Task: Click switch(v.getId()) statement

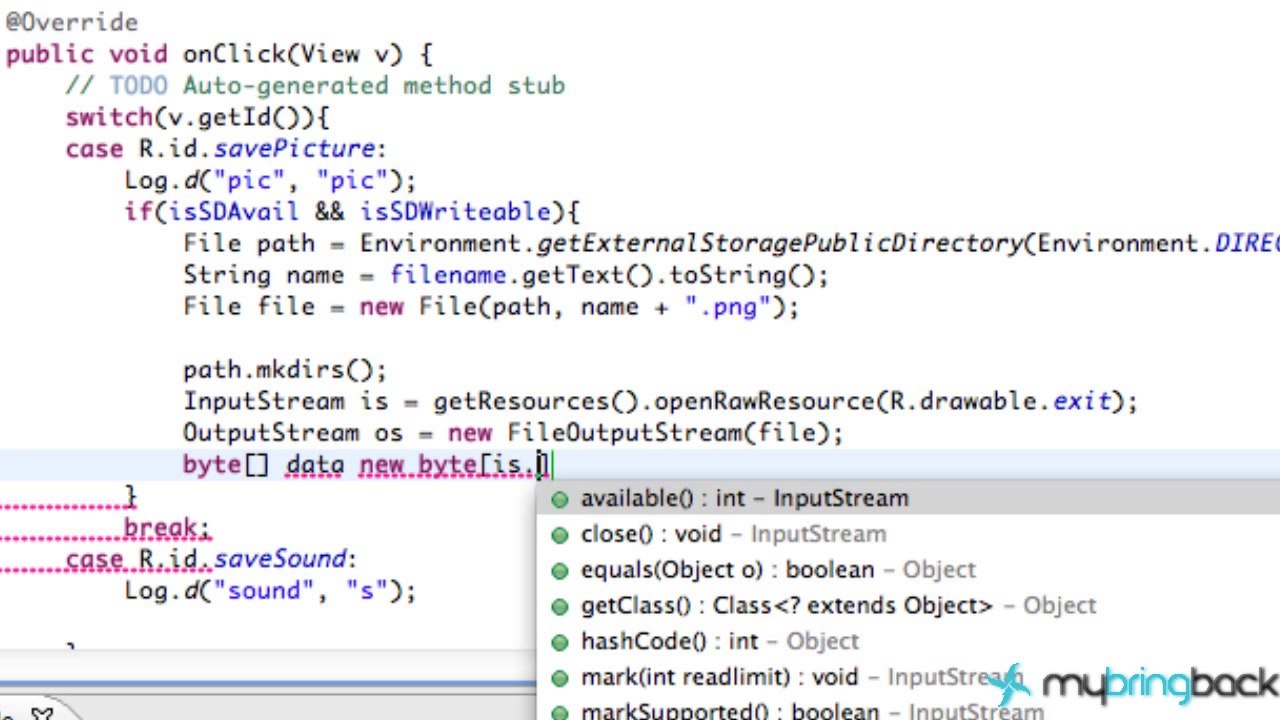Action: coord(197,117)
